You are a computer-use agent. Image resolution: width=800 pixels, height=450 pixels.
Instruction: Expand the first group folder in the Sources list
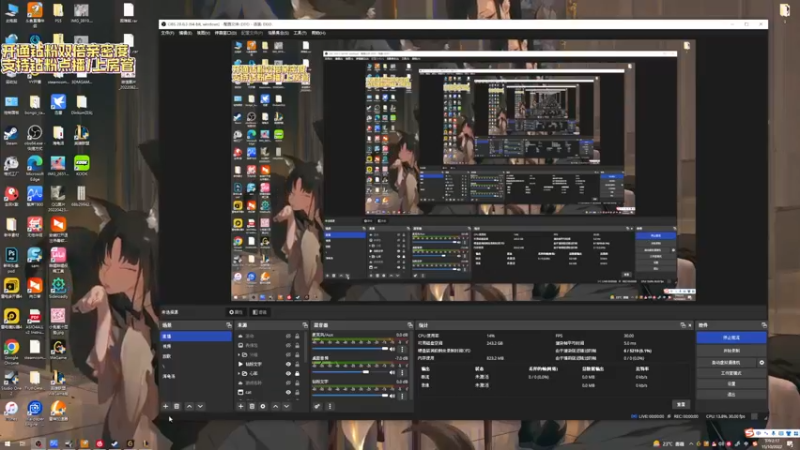point(239,355)
